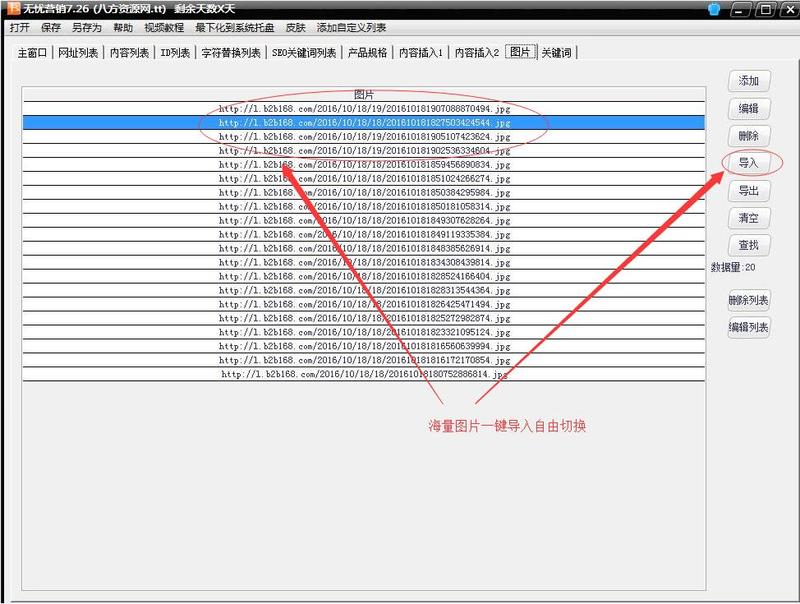This screenshot has height=604, width=800.
Task: Choose 另存为 from the menu bar
Action: pyautogui.click(x=87, y=28)
